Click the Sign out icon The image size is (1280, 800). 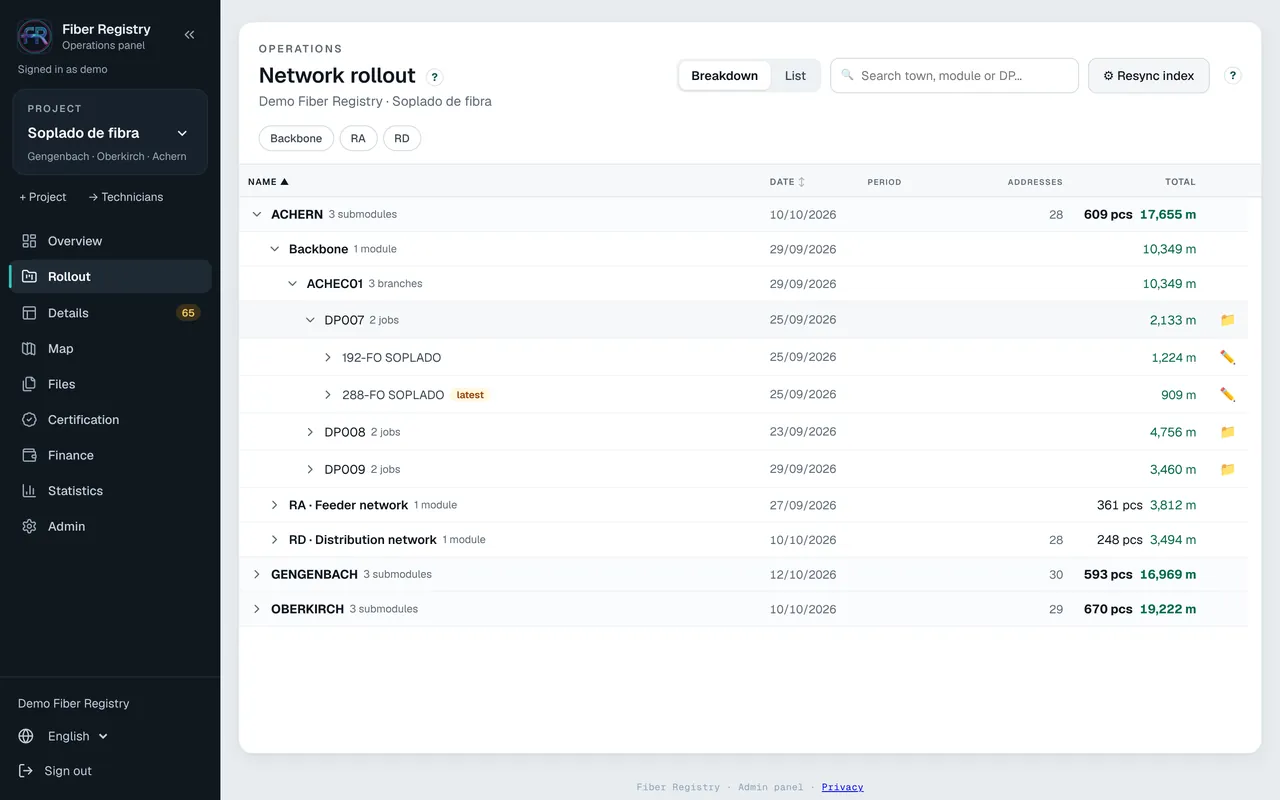click(26, 771)
